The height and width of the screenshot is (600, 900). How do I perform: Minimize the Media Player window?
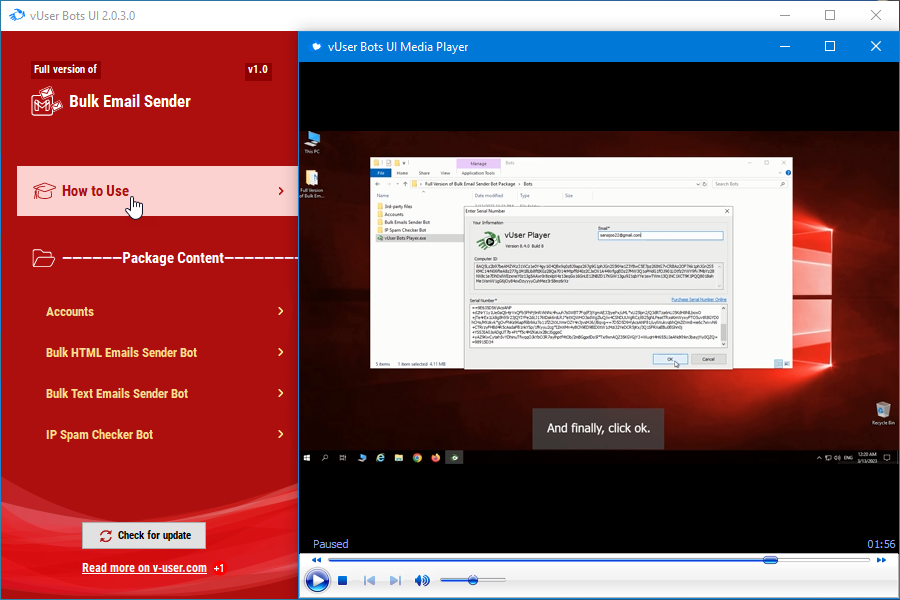[785, 46]
